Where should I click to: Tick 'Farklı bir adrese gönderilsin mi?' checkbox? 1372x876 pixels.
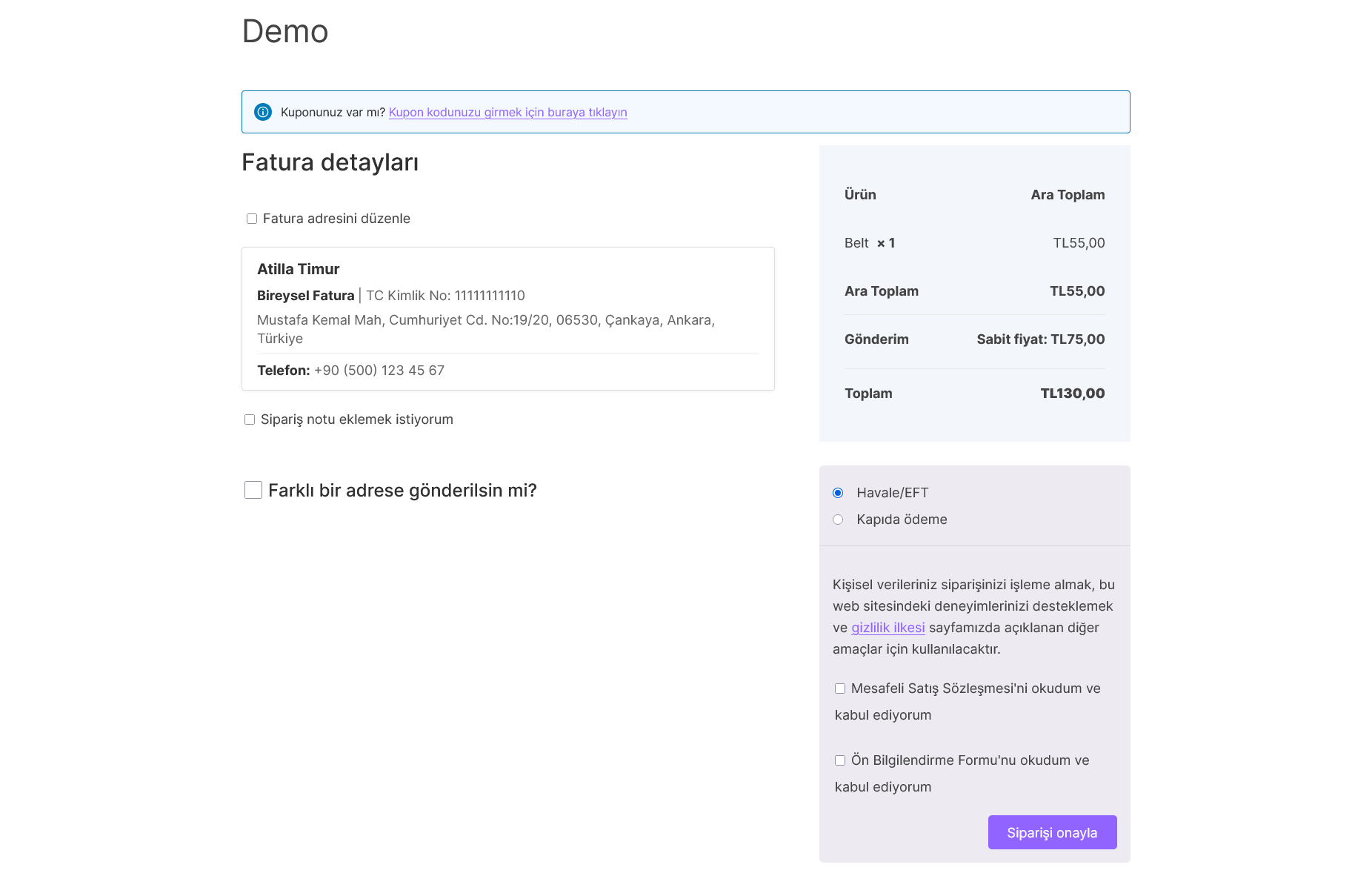(x=253, y=490)
